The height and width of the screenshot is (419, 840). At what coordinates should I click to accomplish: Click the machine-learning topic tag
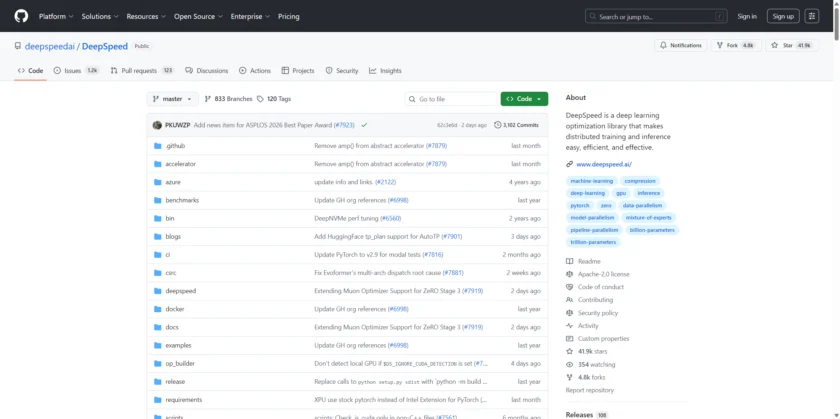591,181
